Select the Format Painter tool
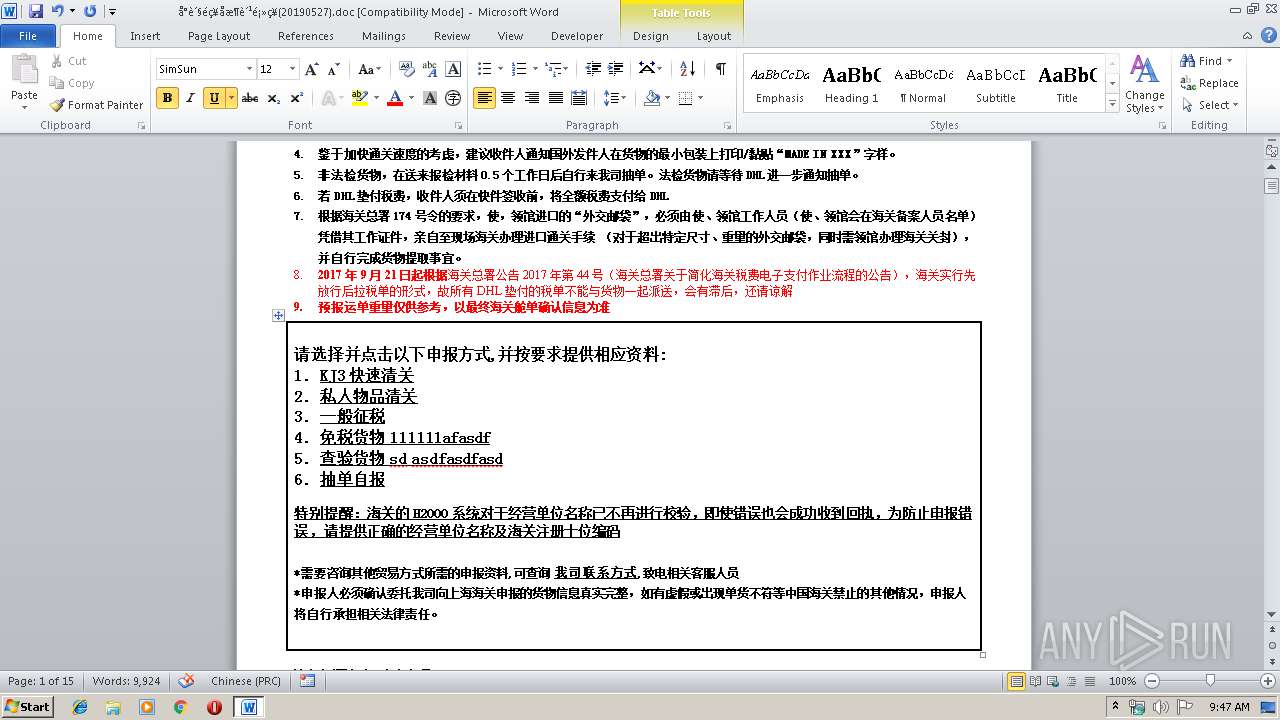The height and width of the screenshot is (720, 1280). [x=96, y=105]
